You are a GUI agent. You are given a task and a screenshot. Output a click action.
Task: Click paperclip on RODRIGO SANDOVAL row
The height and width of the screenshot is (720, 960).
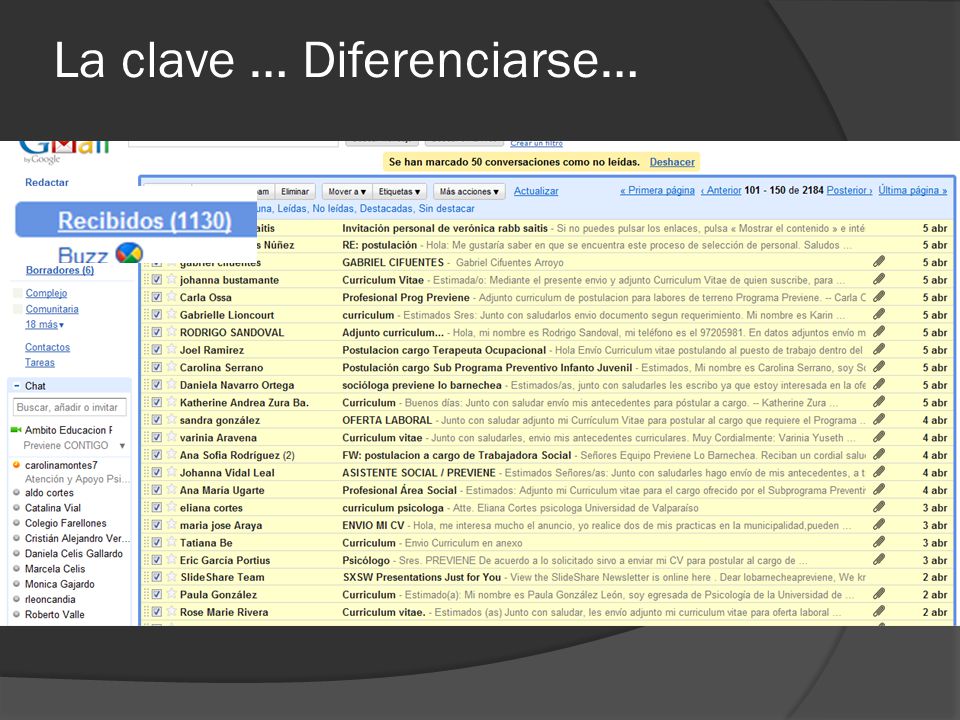pos(879,332)
